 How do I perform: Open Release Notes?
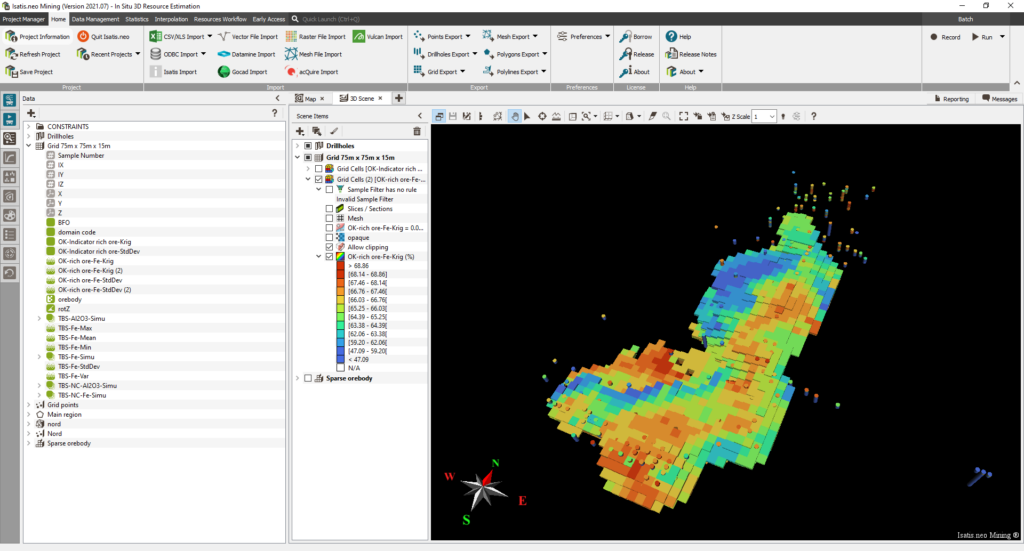point(691,54)
